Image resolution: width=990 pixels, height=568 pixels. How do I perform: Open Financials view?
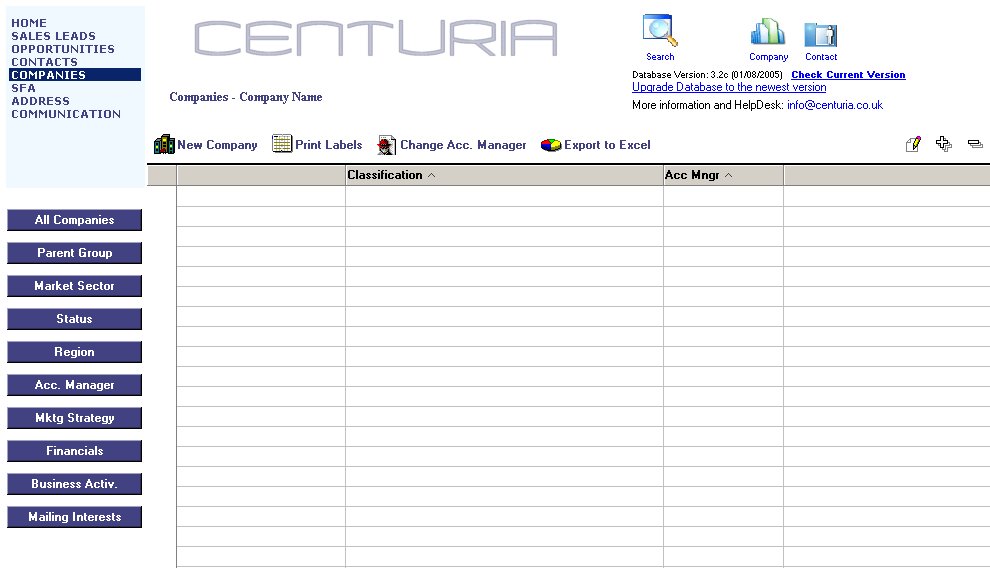75,451
